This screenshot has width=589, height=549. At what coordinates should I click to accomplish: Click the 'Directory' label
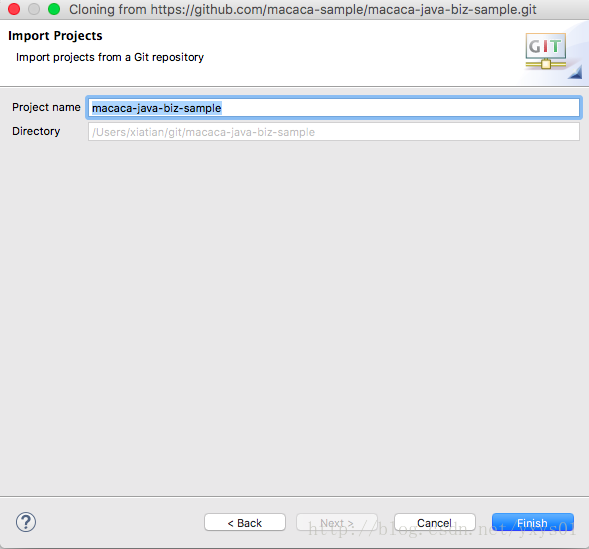point(36,131)
